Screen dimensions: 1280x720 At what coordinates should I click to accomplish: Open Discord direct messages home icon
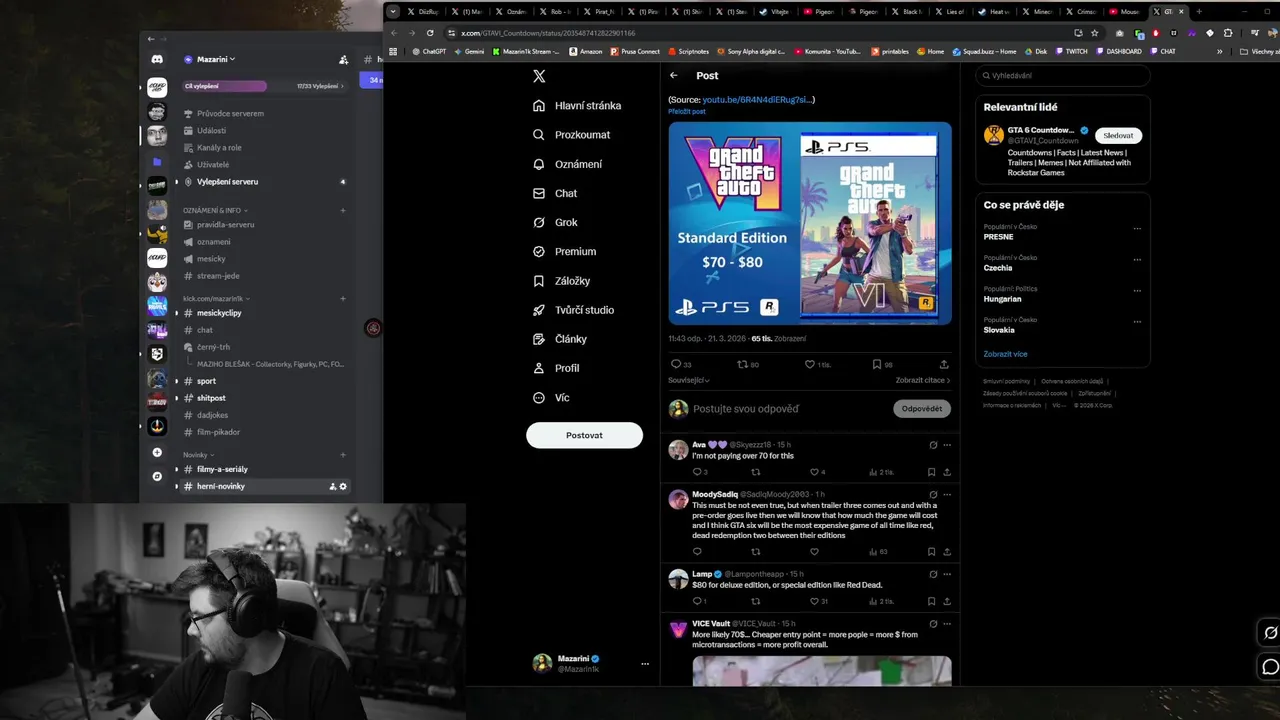(x=157, y=60)
